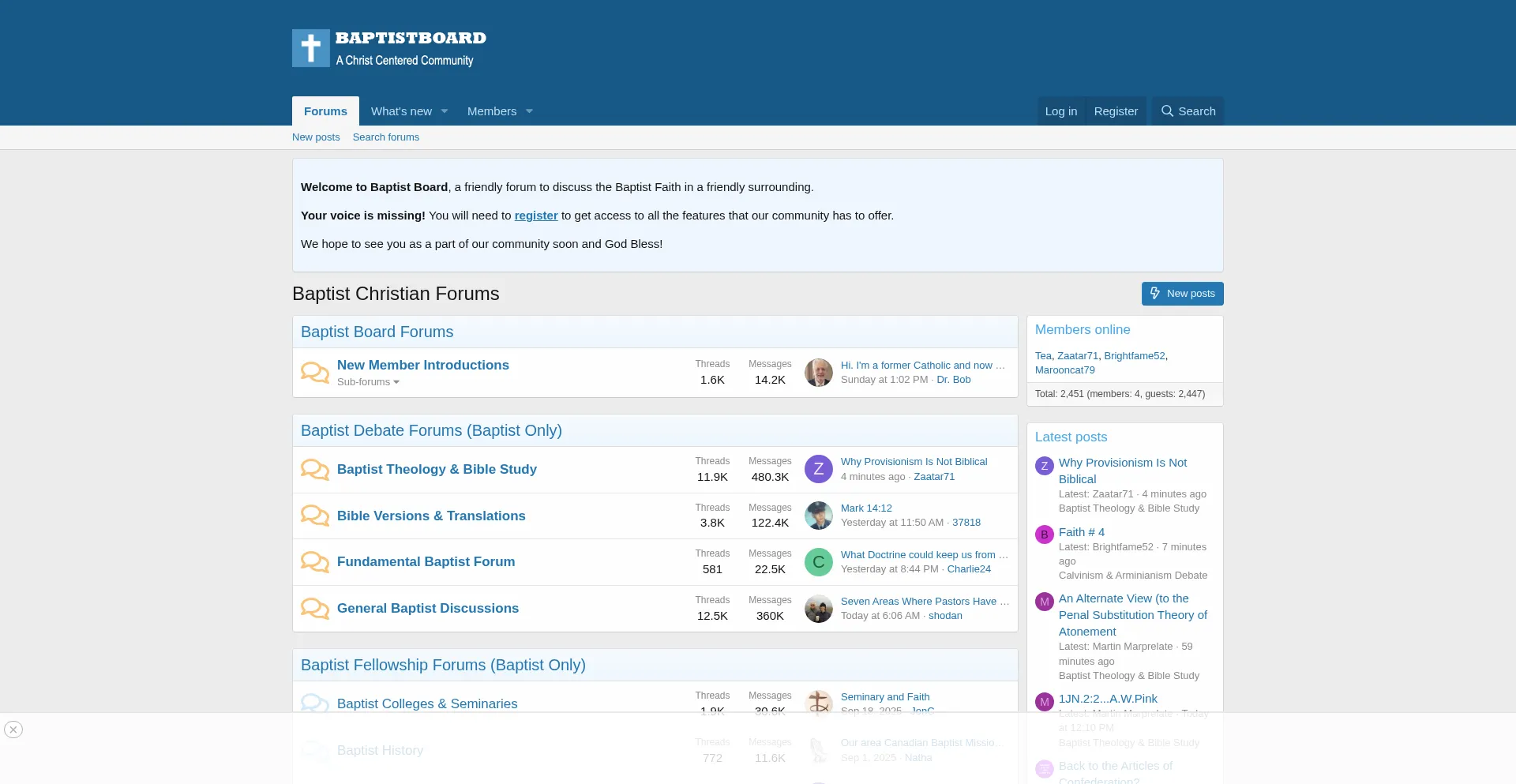Viewport: 1516px width, 784px height.
Task: Select the Forums tab
Action: coord(325,111)
